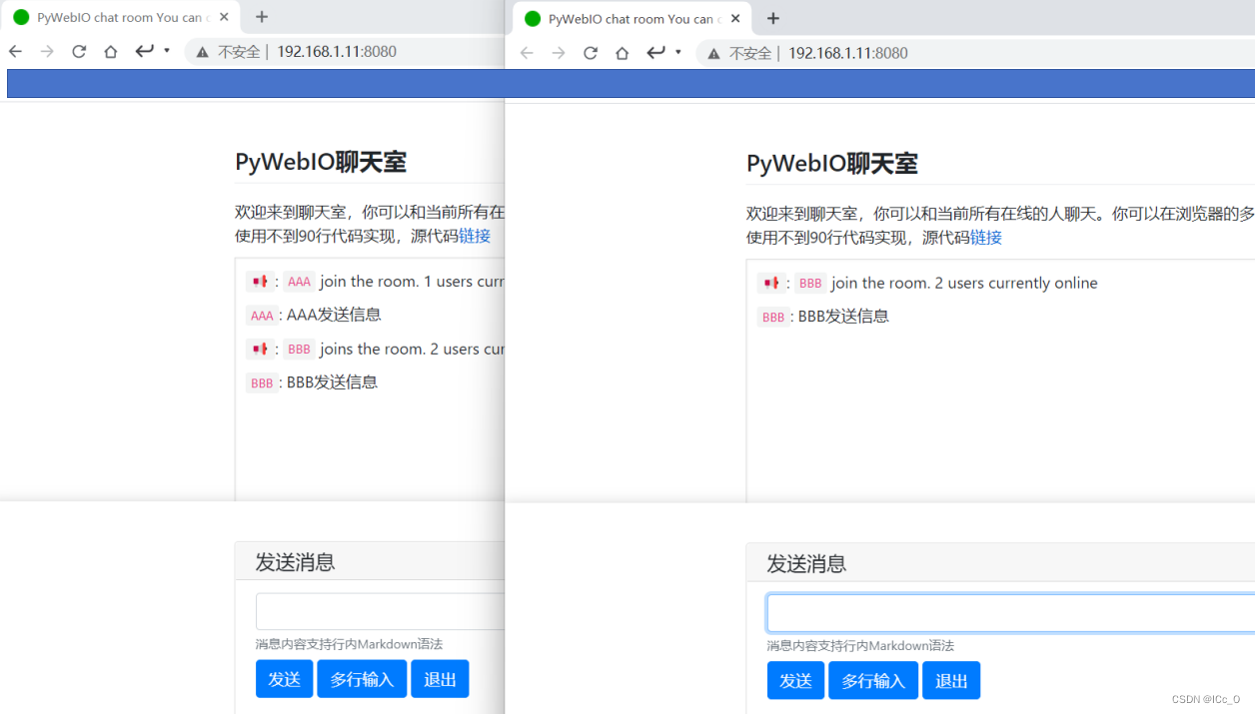Click Markdown syntax hint text in left window
Viewport: 1255px width, 714px height.
pyautogui.click(x=349, y=644)
